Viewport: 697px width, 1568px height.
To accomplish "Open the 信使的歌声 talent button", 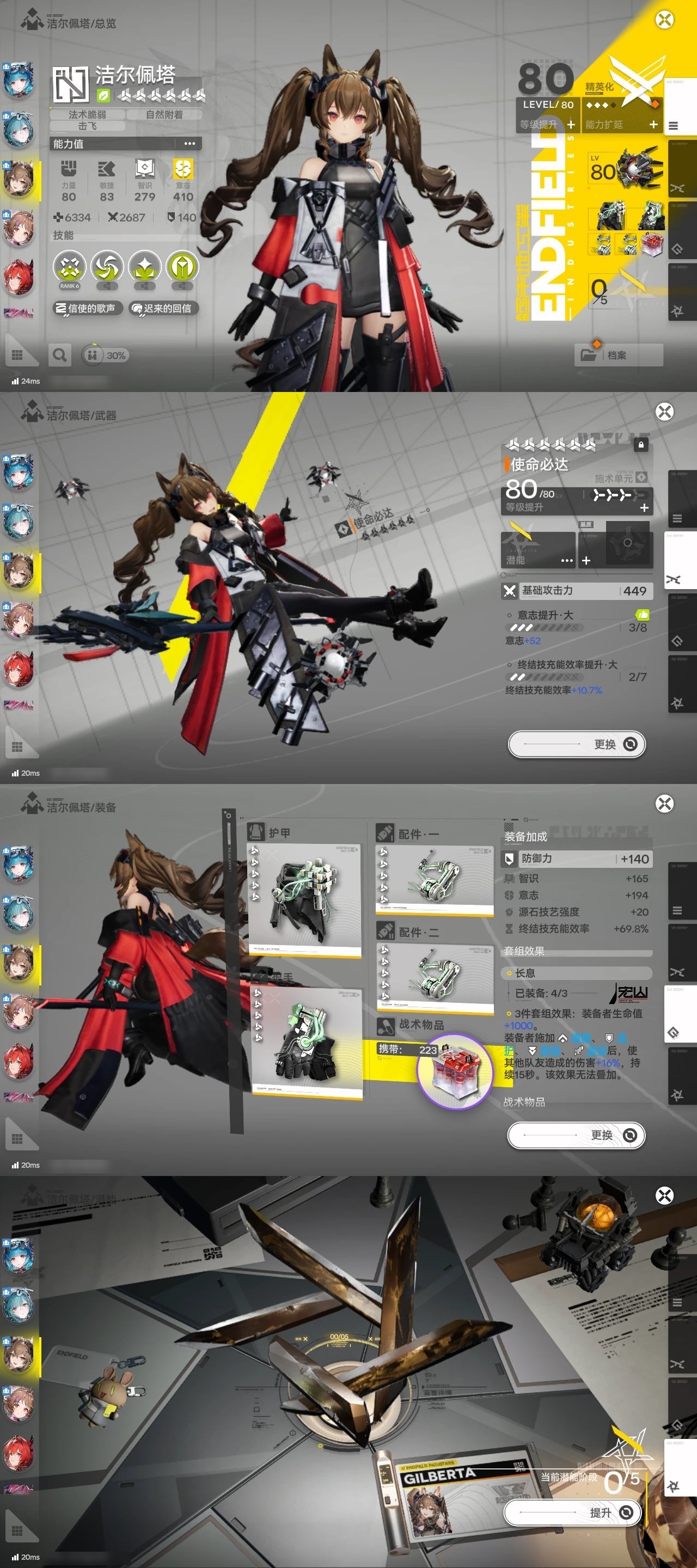I will point(87,309).
